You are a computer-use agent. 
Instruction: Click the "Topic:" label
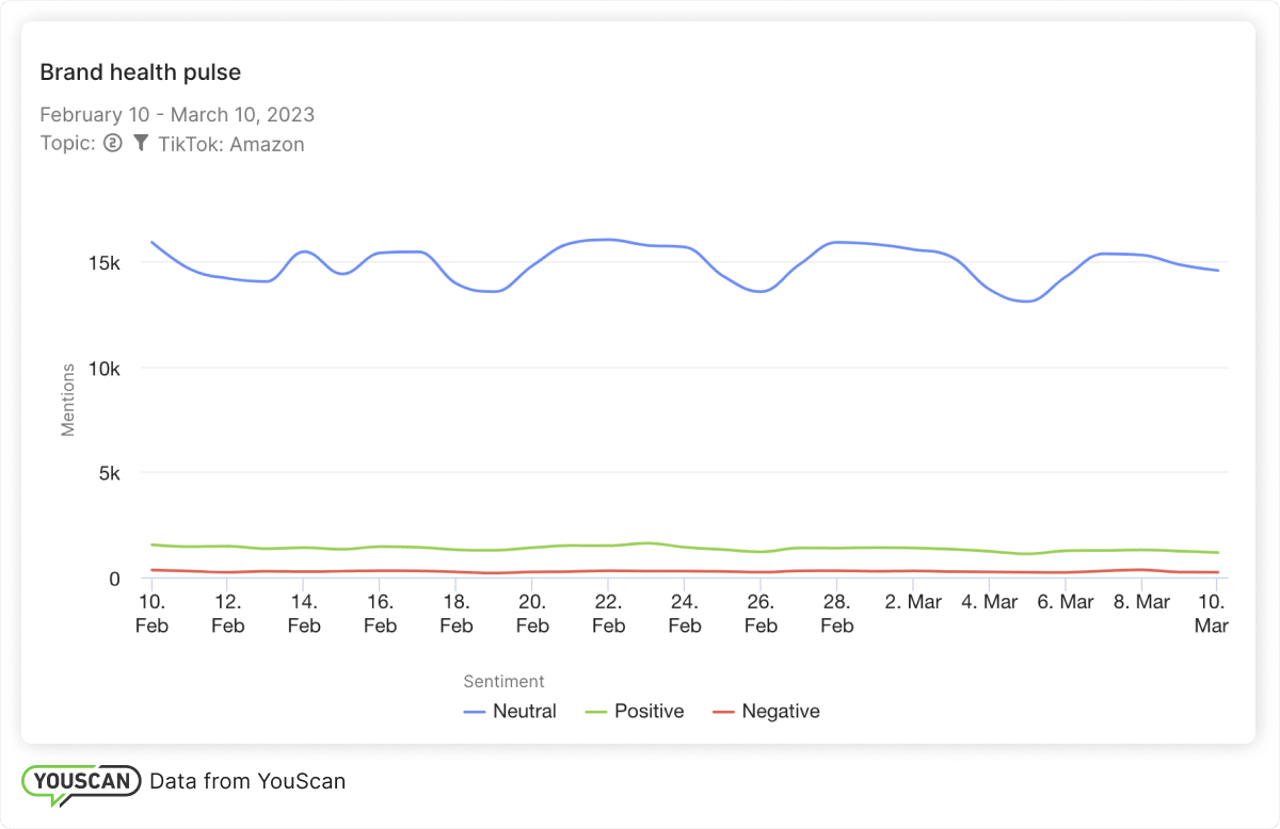[x=67, y=143]
